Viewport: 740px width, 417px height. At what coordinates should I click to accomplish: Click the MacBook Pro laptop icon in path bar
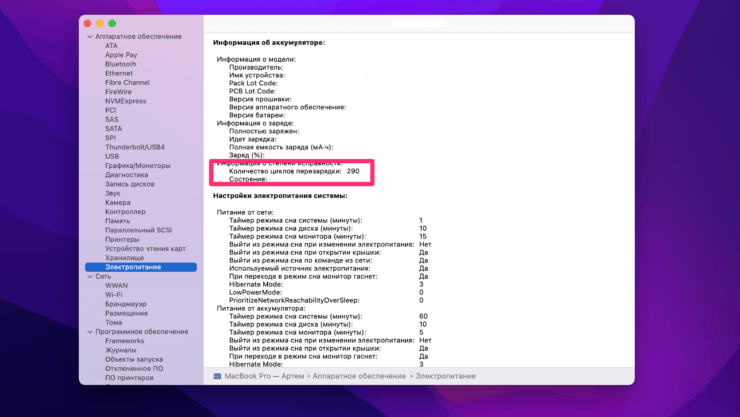tap(217, 376)
